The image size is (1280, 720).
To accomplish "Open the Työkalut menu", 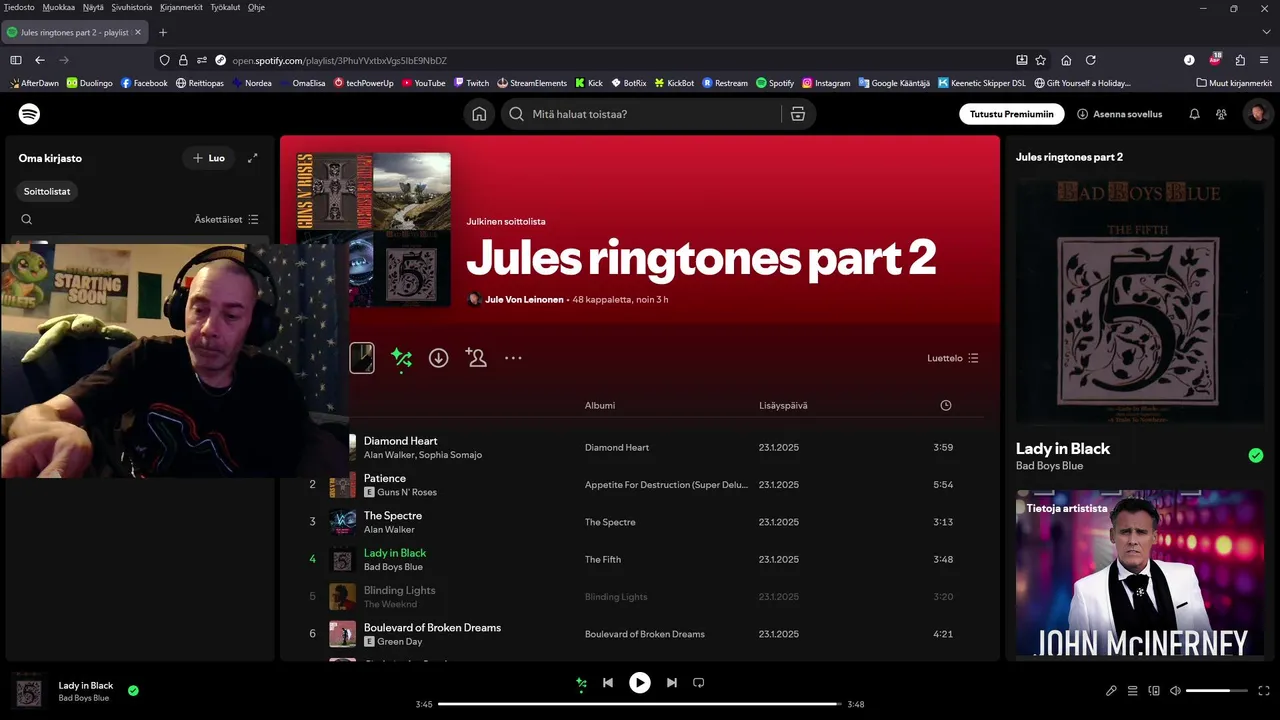I will pos(225,7).
